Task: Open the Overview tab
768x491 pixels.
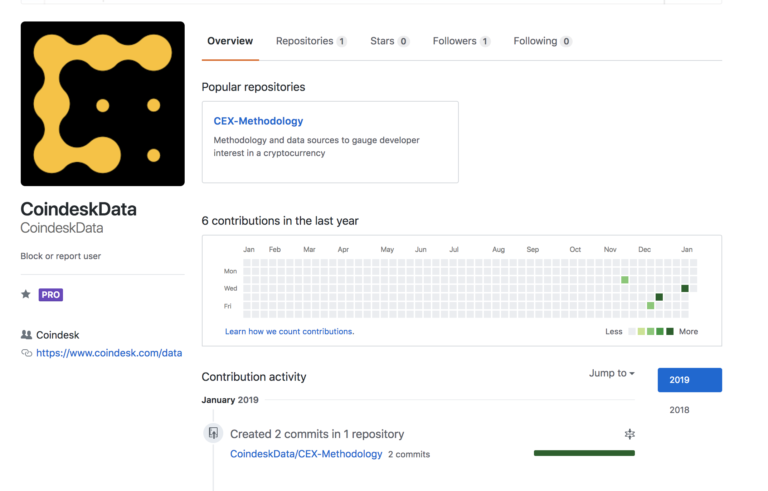Action: (230, 41)
